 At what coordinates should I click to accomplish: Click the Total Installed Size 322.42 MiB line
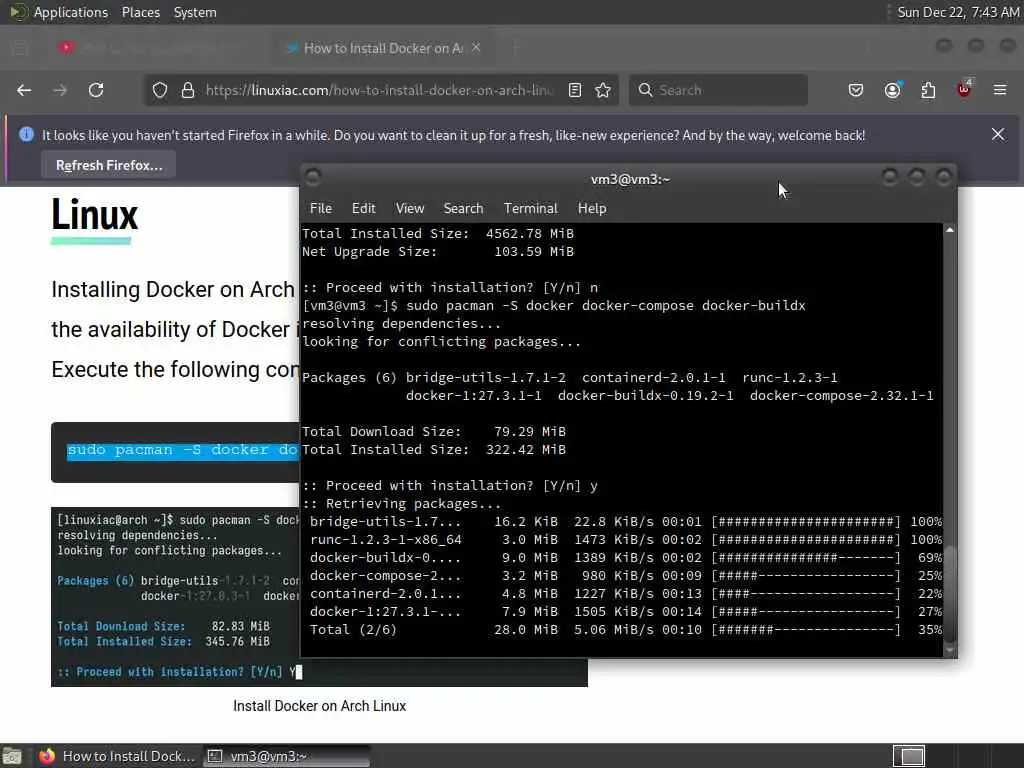coord(434,449)
